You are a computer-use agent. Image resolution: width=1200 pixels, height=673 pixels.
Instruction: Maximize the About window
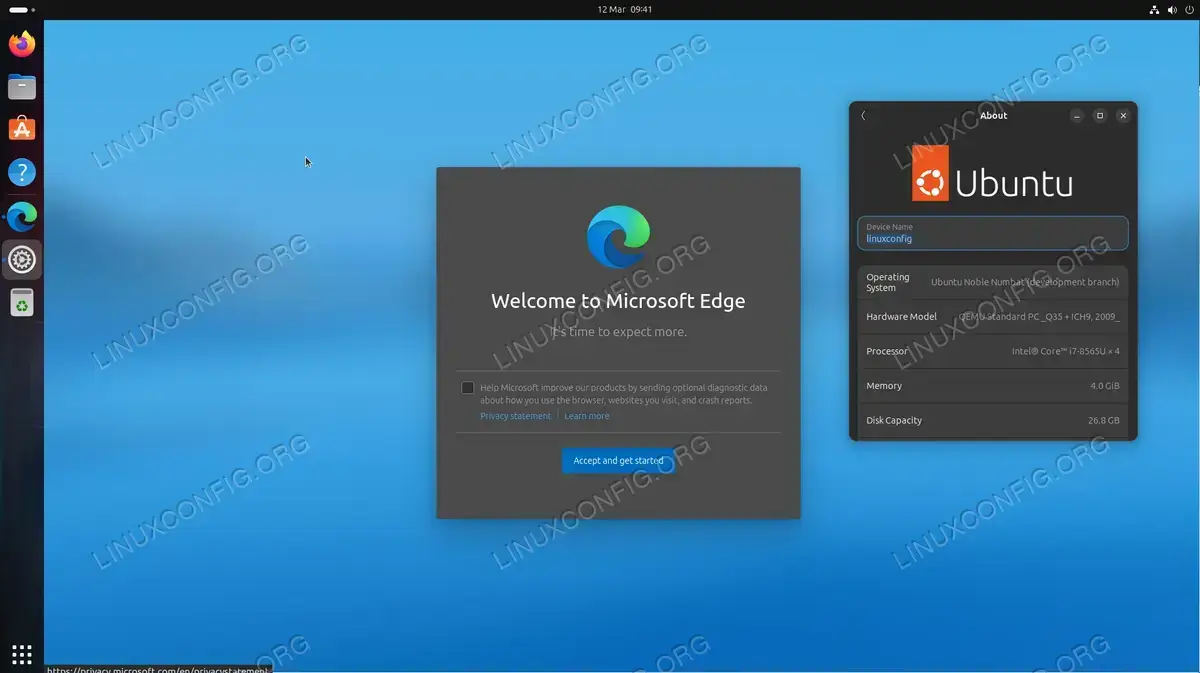click(1100, 116)
